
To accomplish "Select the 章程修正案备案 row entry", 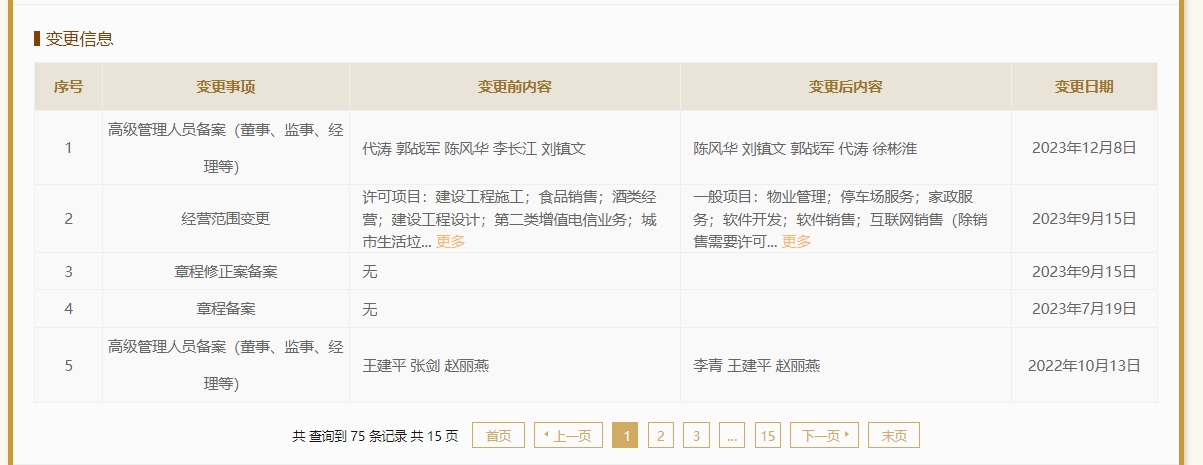I will click(226, 272).
